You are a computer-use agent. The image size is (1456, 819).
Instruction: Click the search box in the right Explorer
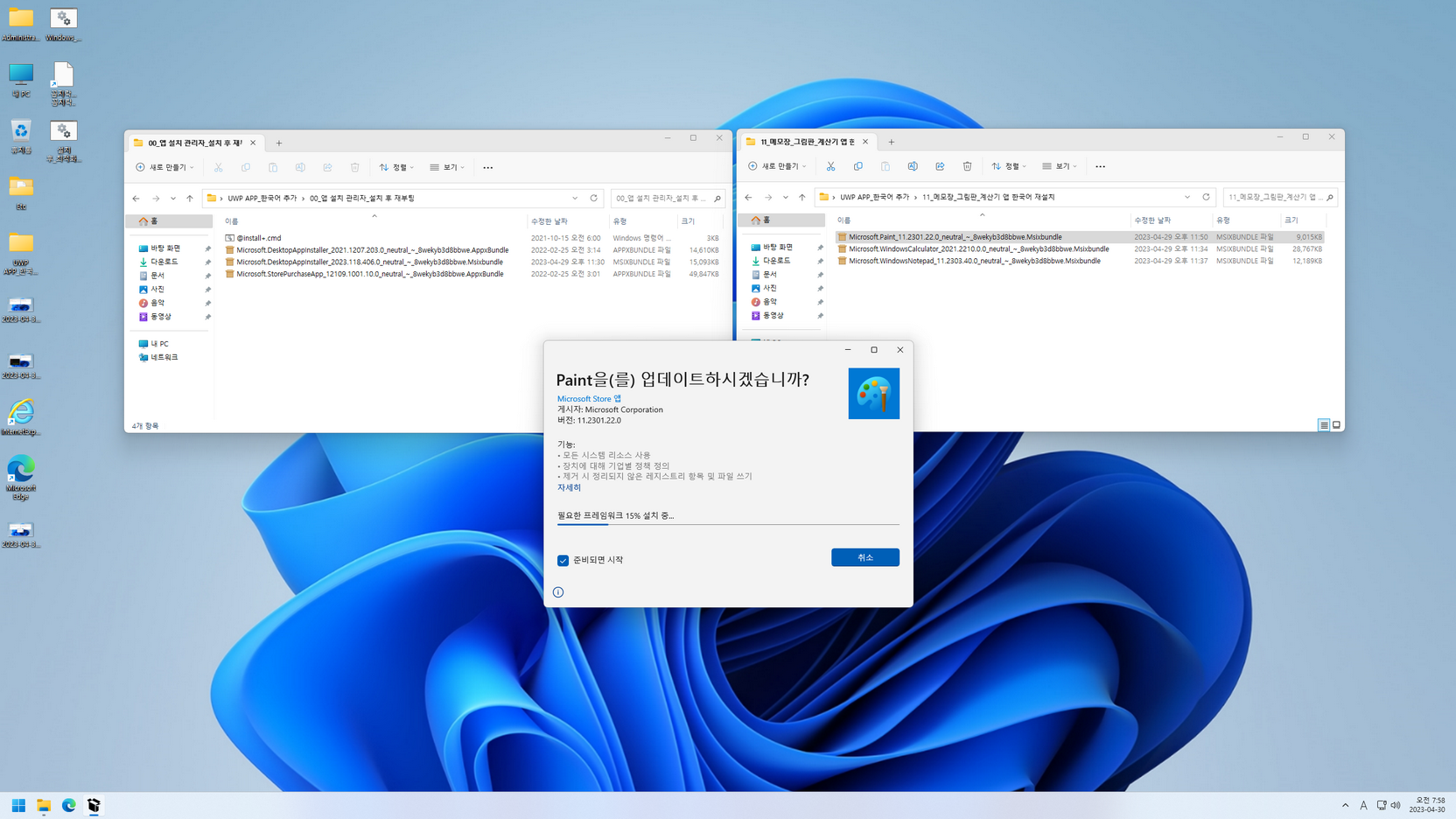1279,197
